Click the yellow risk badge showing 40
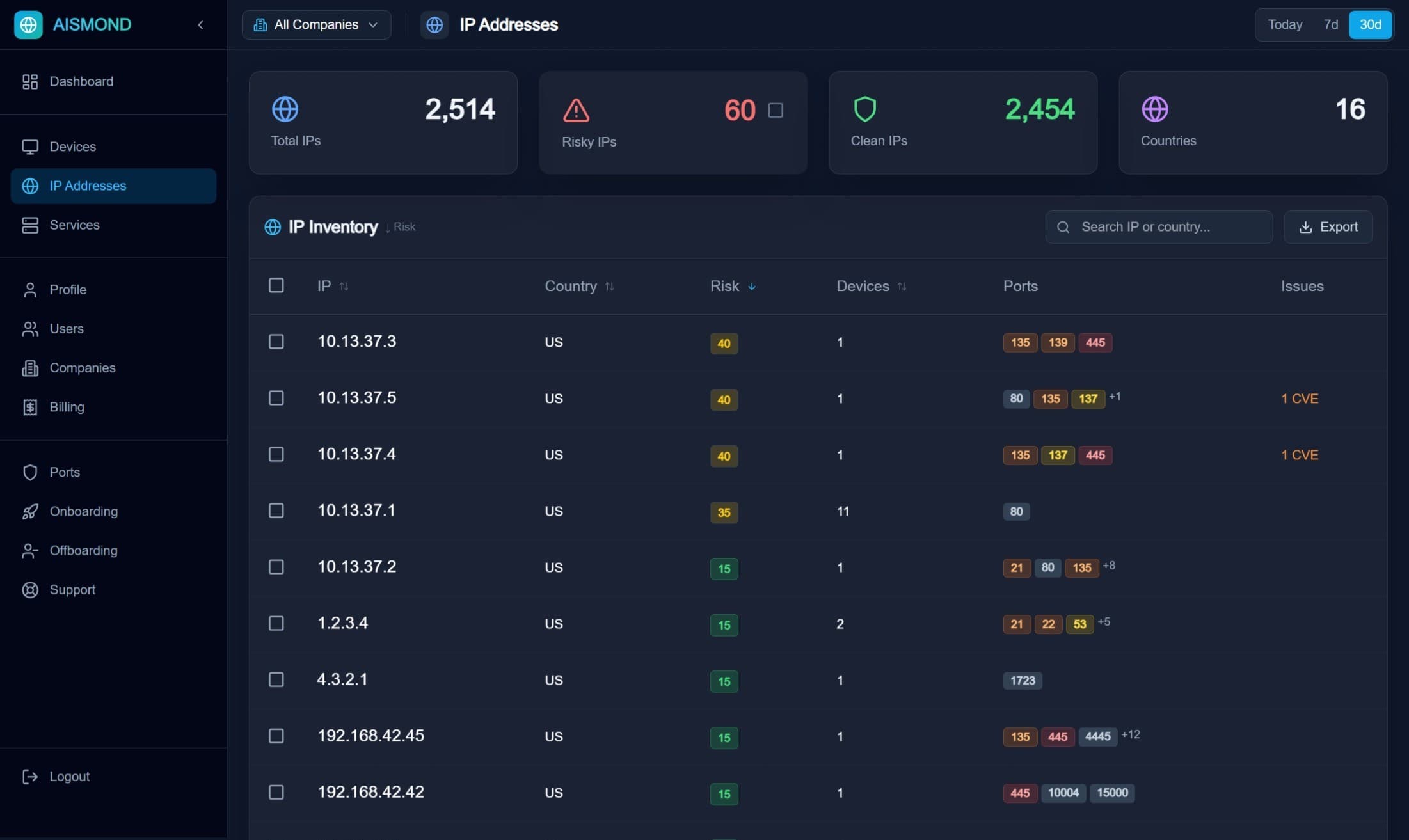 coord(724,344)
